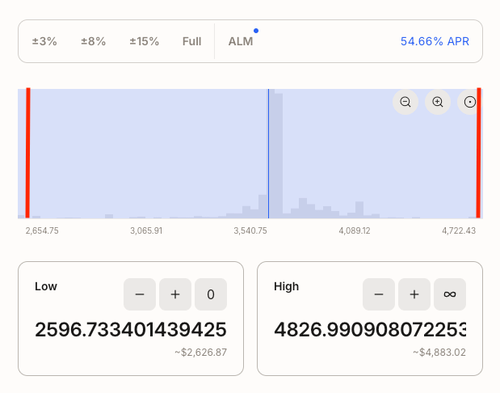Screen dimensions: 500x393
Task: Grab the right red range handle
Action: tap(479, 153)
